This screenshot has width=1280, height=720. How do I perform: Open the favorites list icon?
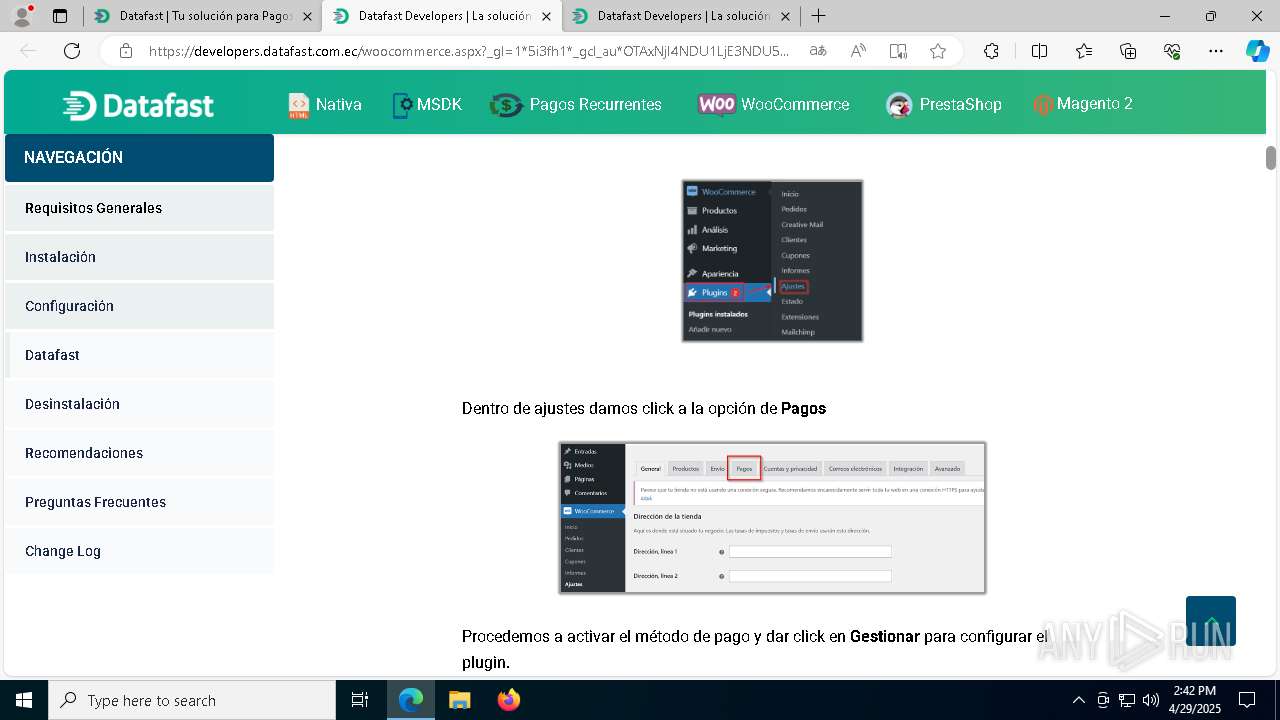(1084, 51)
